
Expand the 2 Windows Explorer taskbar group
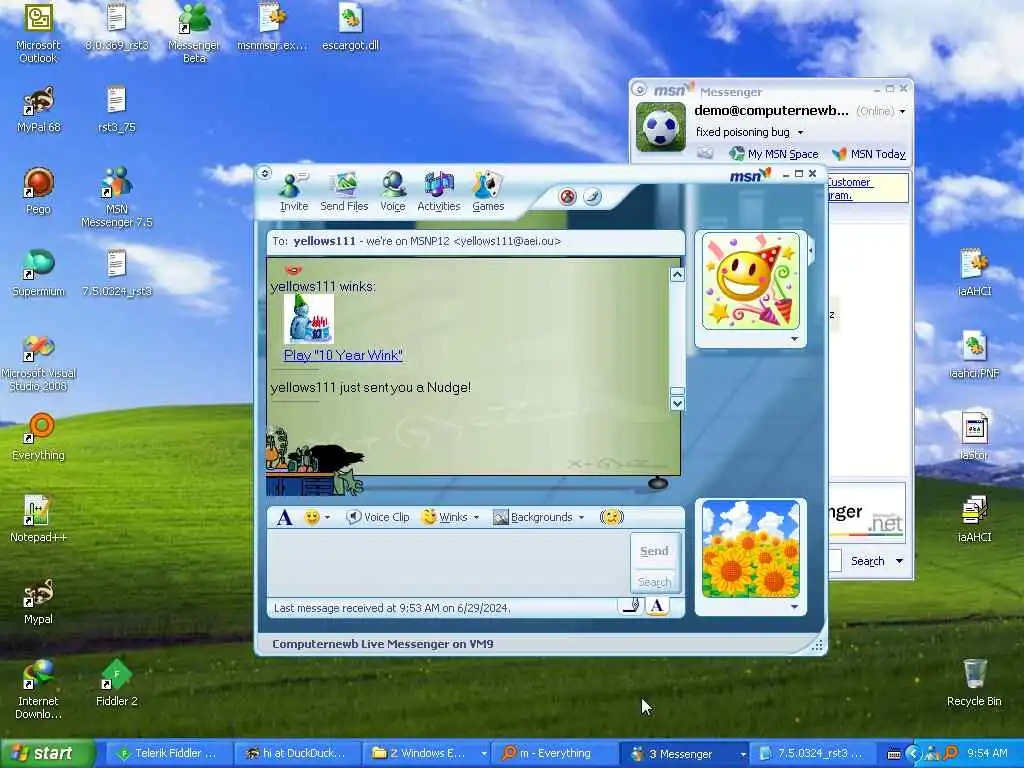click(x=483, y=754)
